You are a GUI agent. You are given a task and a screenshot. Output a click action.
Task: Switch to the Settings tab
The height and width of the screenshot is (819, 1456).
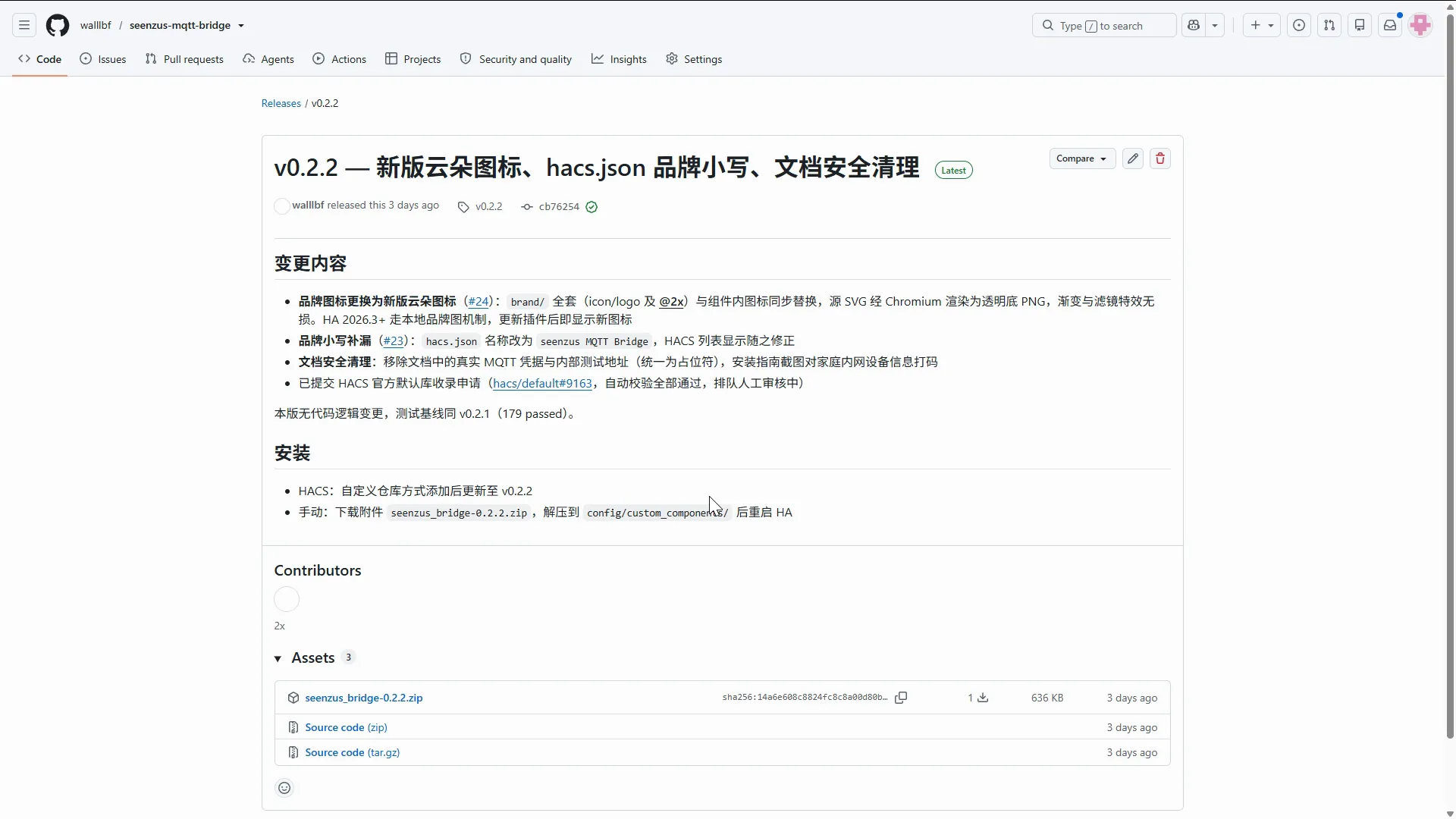tap(694, 59)
